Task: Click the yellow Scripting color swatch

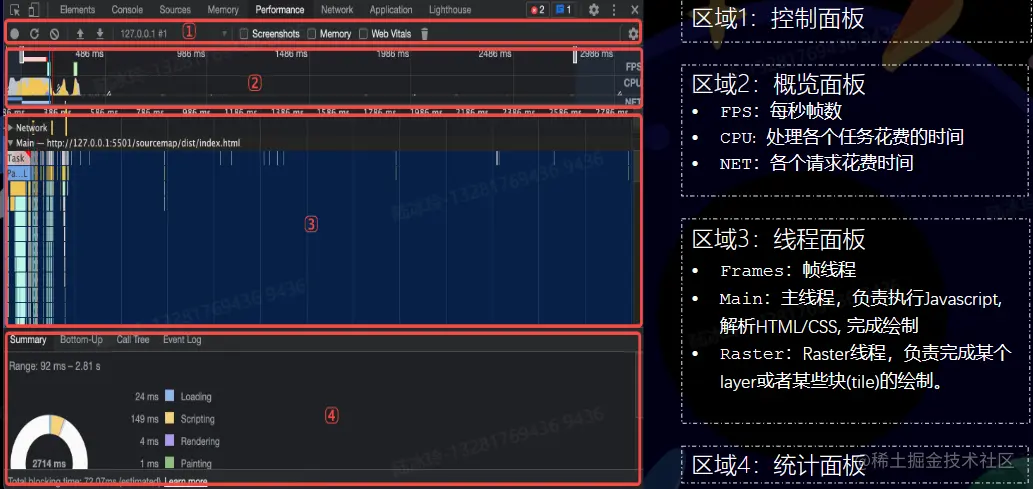Action: point(169,418)
